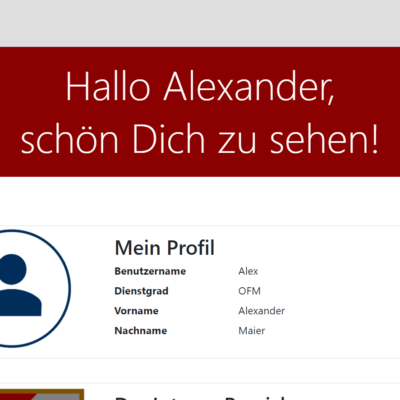Select the Nachname label

click(141, 331)
